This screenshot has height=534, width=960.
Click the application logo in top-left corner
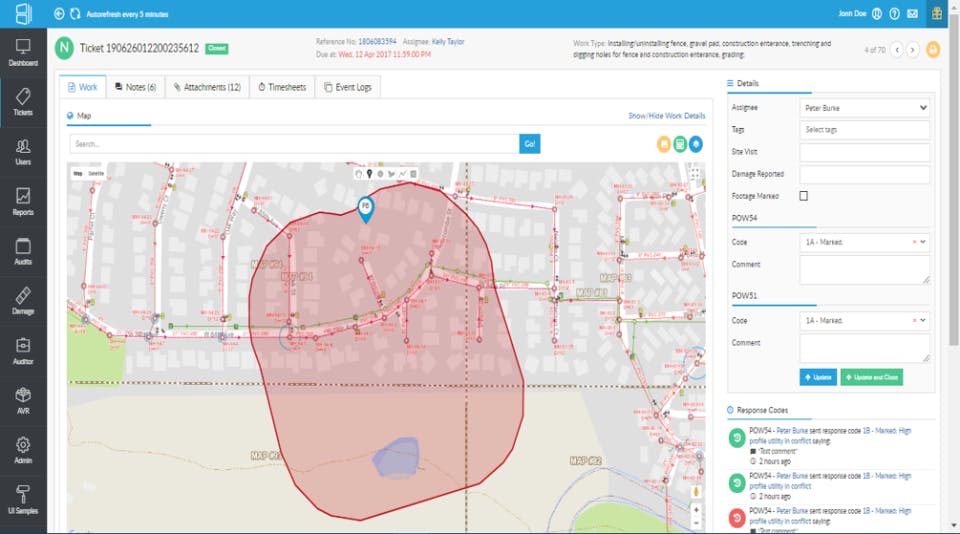click(23, 13)
